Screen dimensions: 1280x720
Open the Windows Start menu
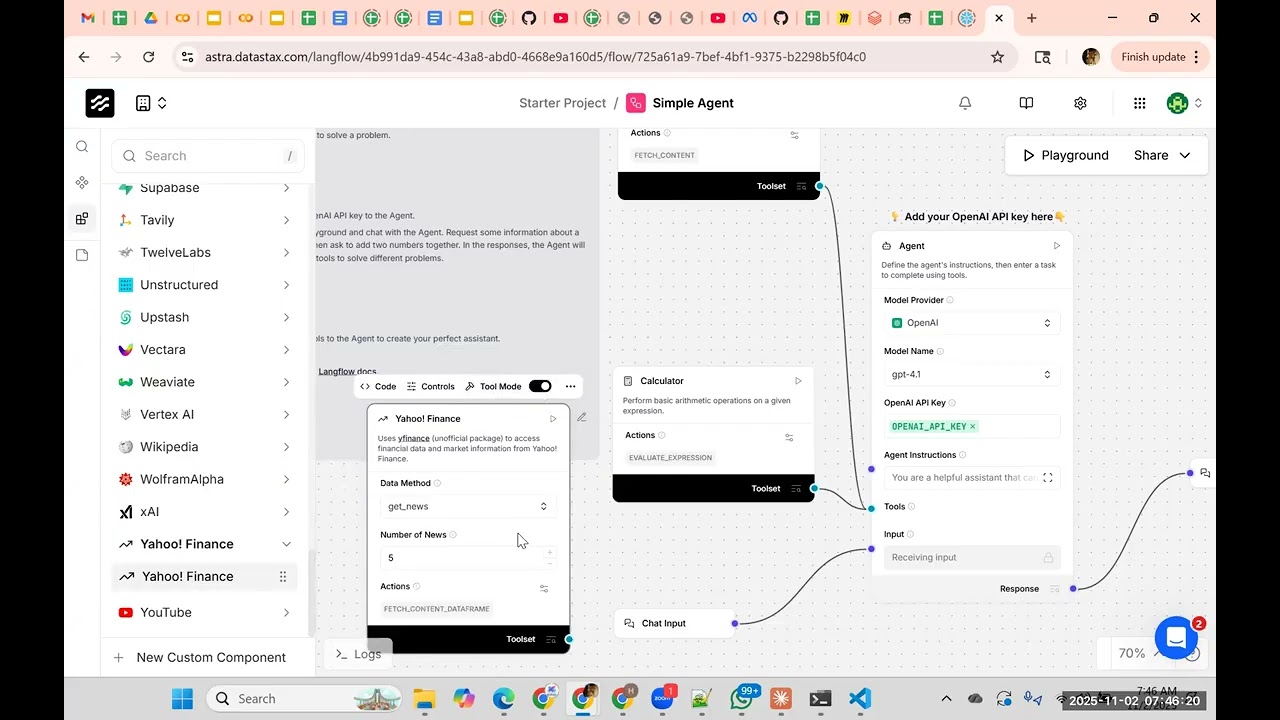182,698
